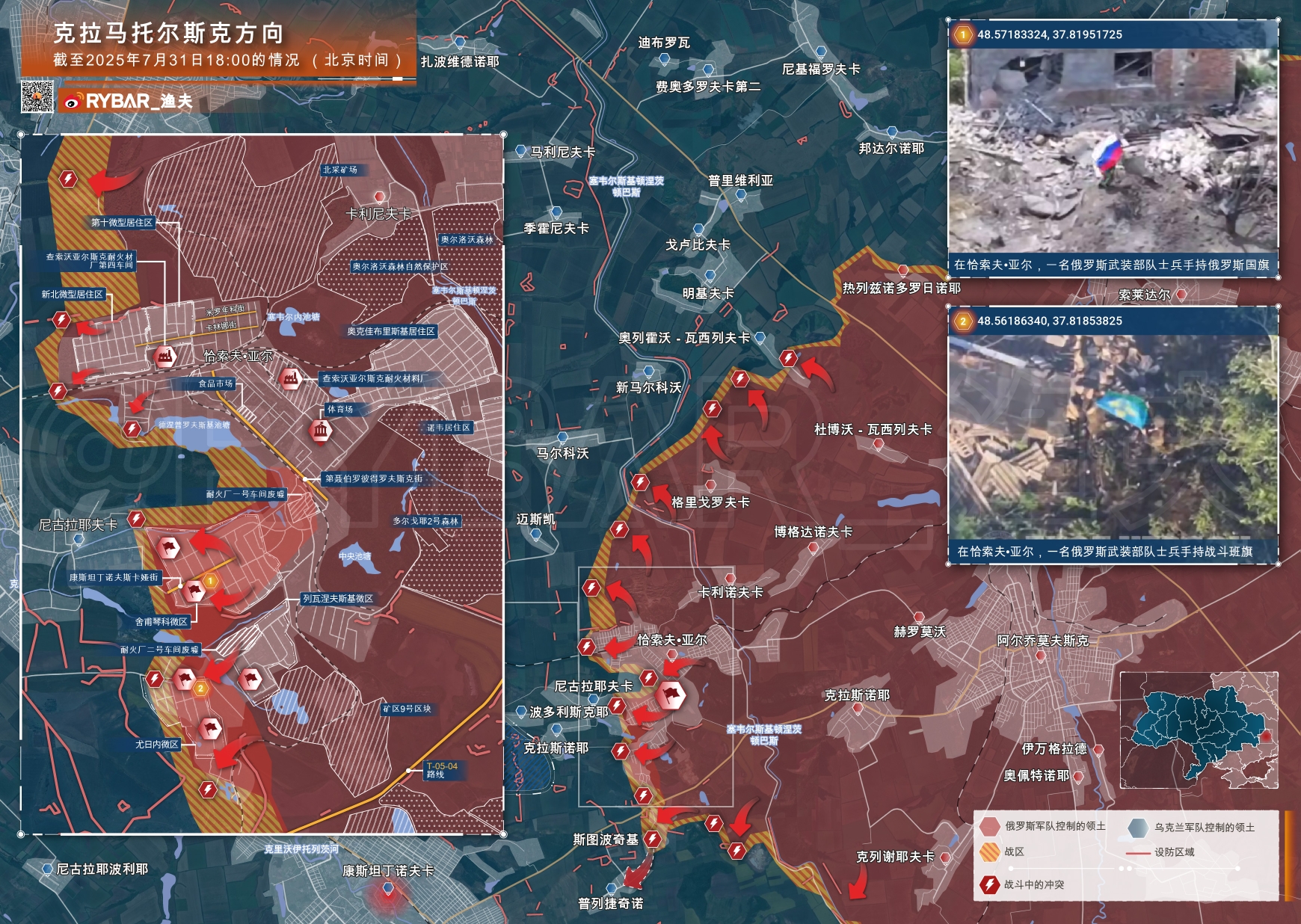Click conflict marker beside 斯图波奇基 label

click(x=652, y=840)
